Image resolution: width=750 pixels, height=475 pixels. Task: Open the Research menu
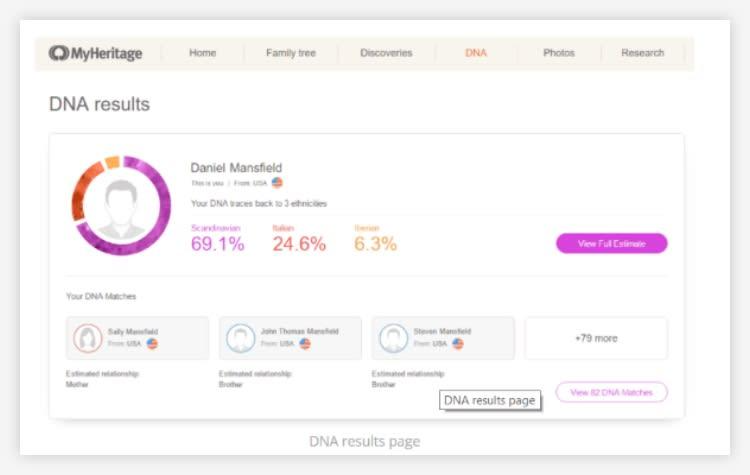point(642,53)
